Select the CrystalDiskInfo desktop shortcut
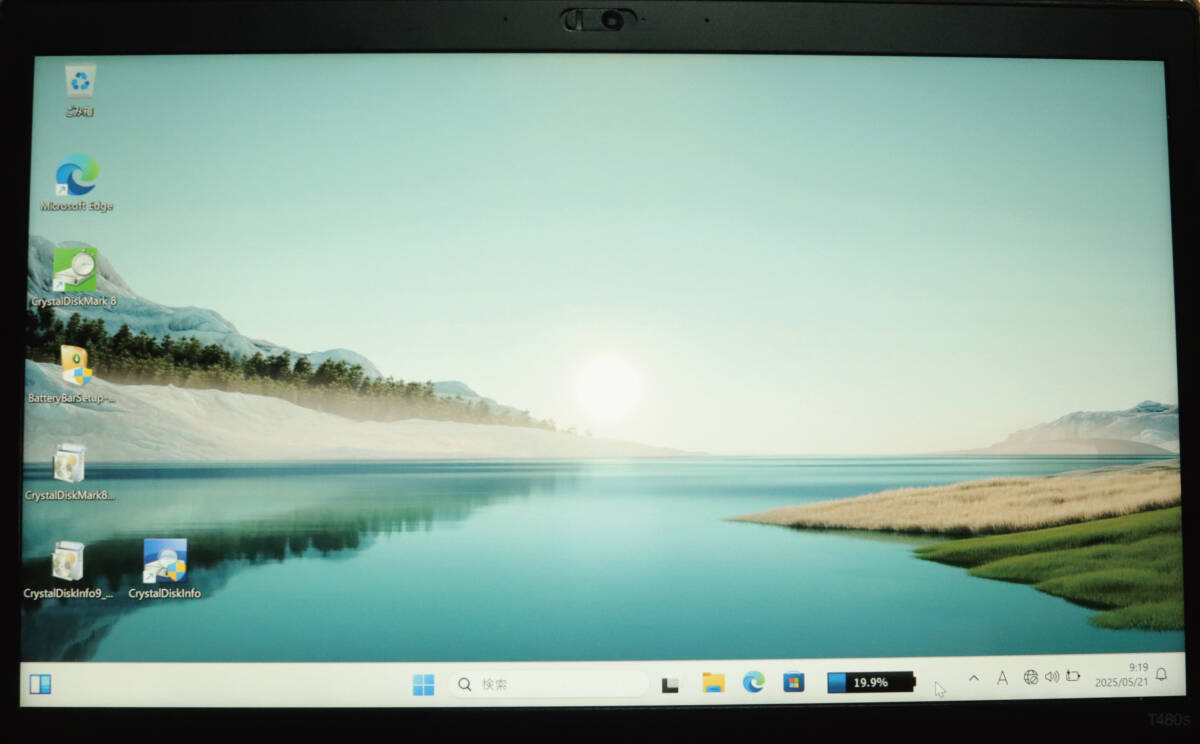 pos(165,569)
